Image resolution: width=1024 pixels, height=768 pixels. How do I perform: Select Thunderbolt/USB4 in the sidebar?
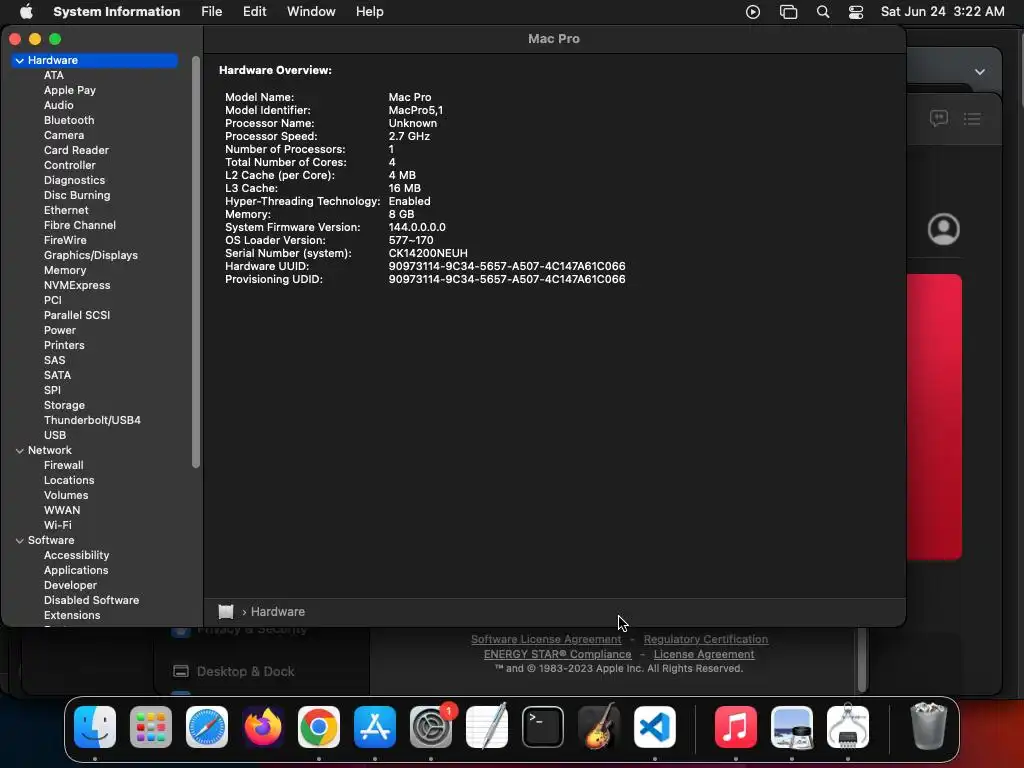point(92,421)
